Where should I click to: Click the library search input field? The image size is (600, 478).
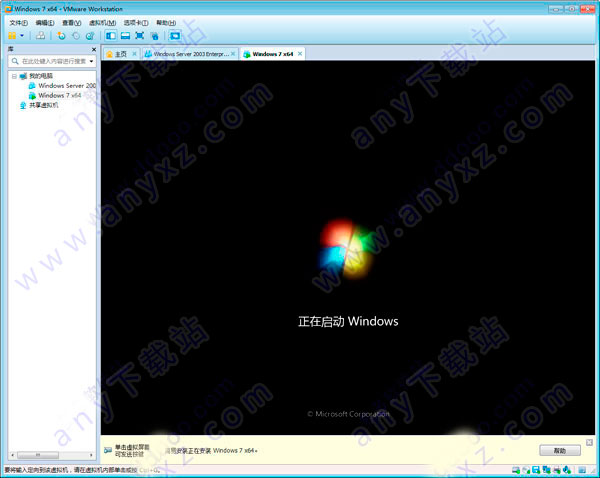point(52,61)
